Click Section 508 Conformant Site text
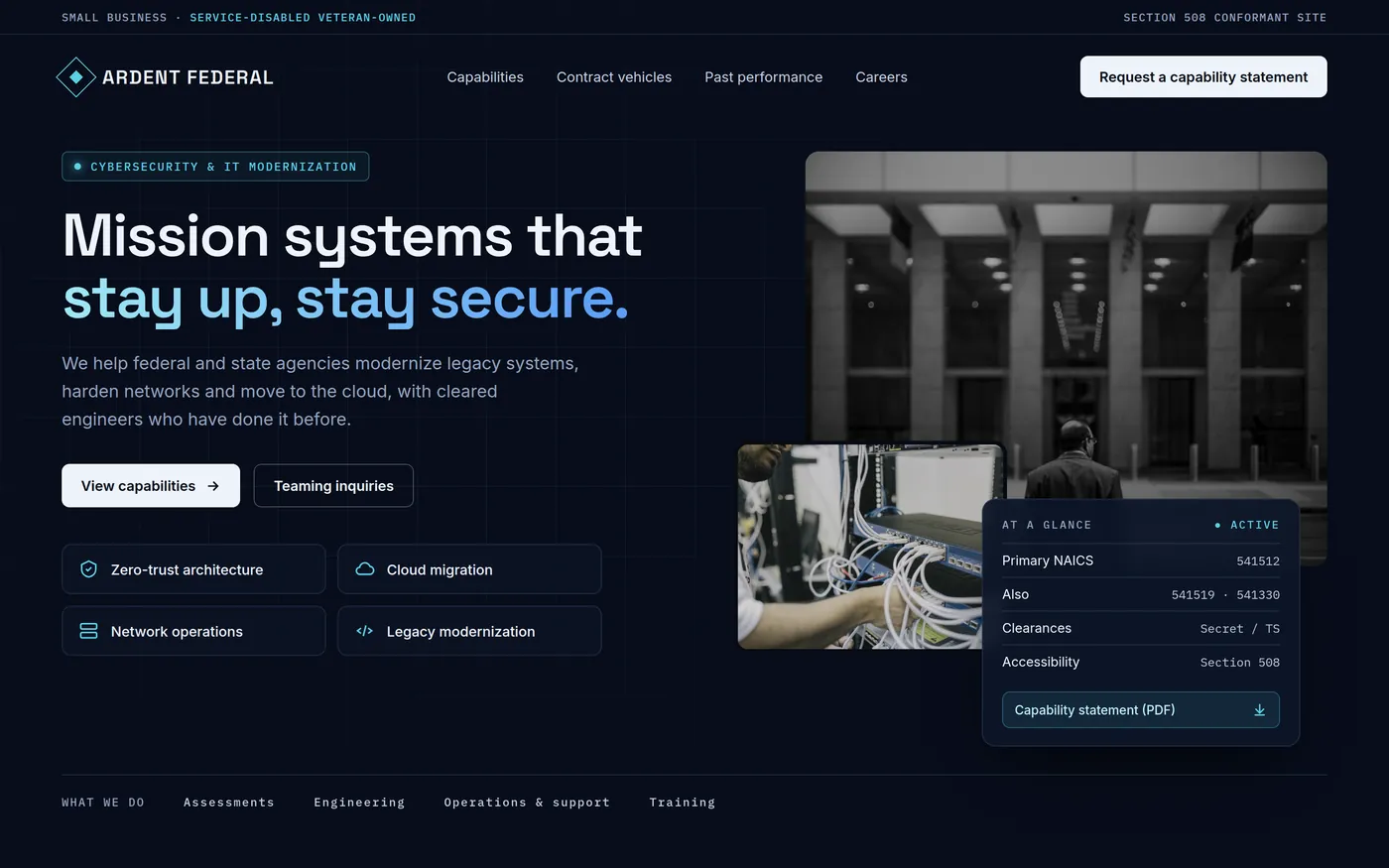 1224,18
